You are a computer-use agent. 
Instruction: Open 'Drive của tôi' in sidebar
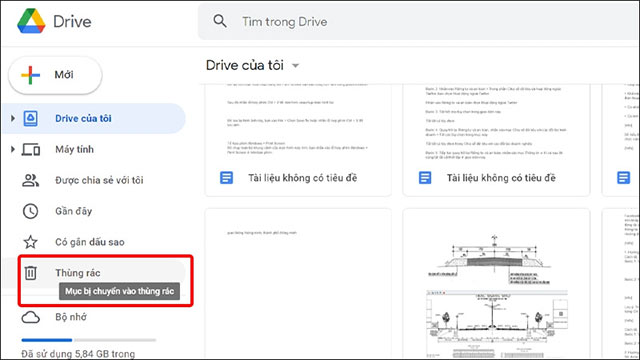click(94, 118)
